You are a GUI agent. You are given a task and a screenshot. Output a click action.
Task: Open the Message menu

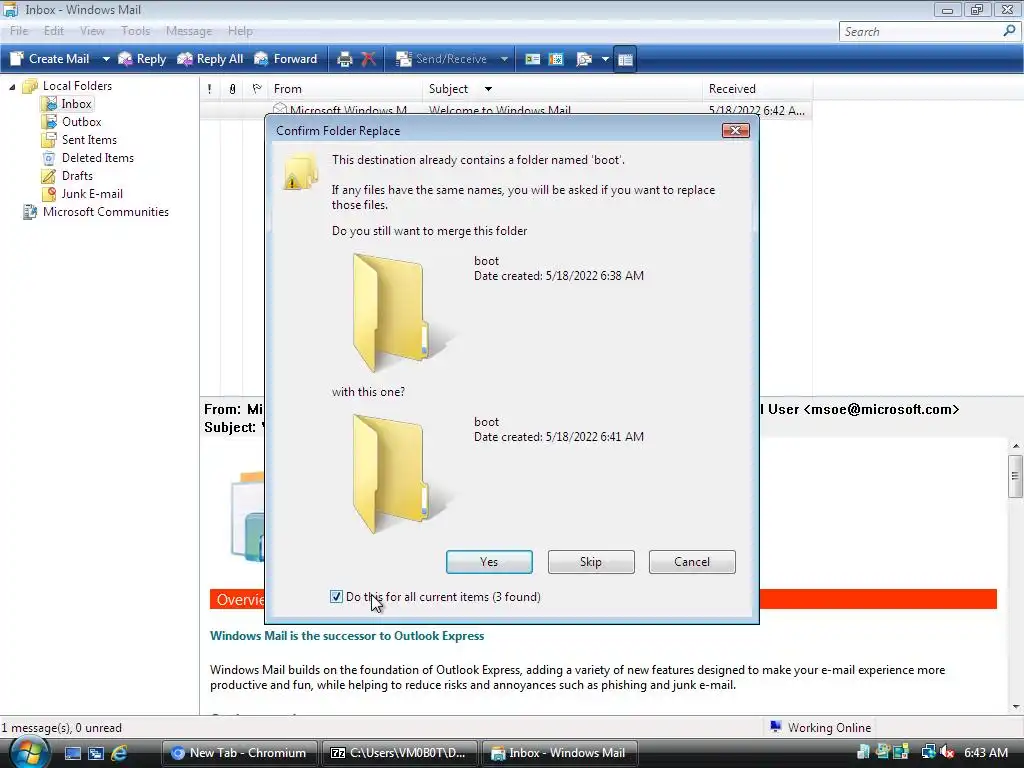click(189, 31)
